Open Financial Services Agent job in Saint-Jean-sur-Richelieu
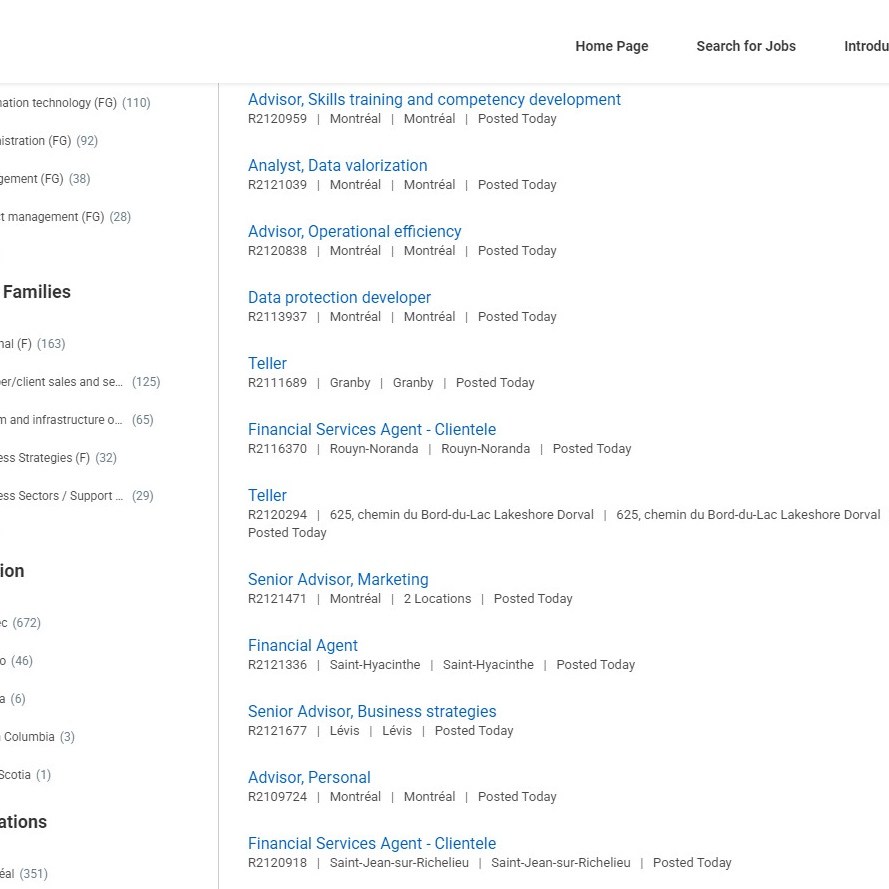Image resolution: width=889 pixels, height=889 pixels. [x=371, y=844]
